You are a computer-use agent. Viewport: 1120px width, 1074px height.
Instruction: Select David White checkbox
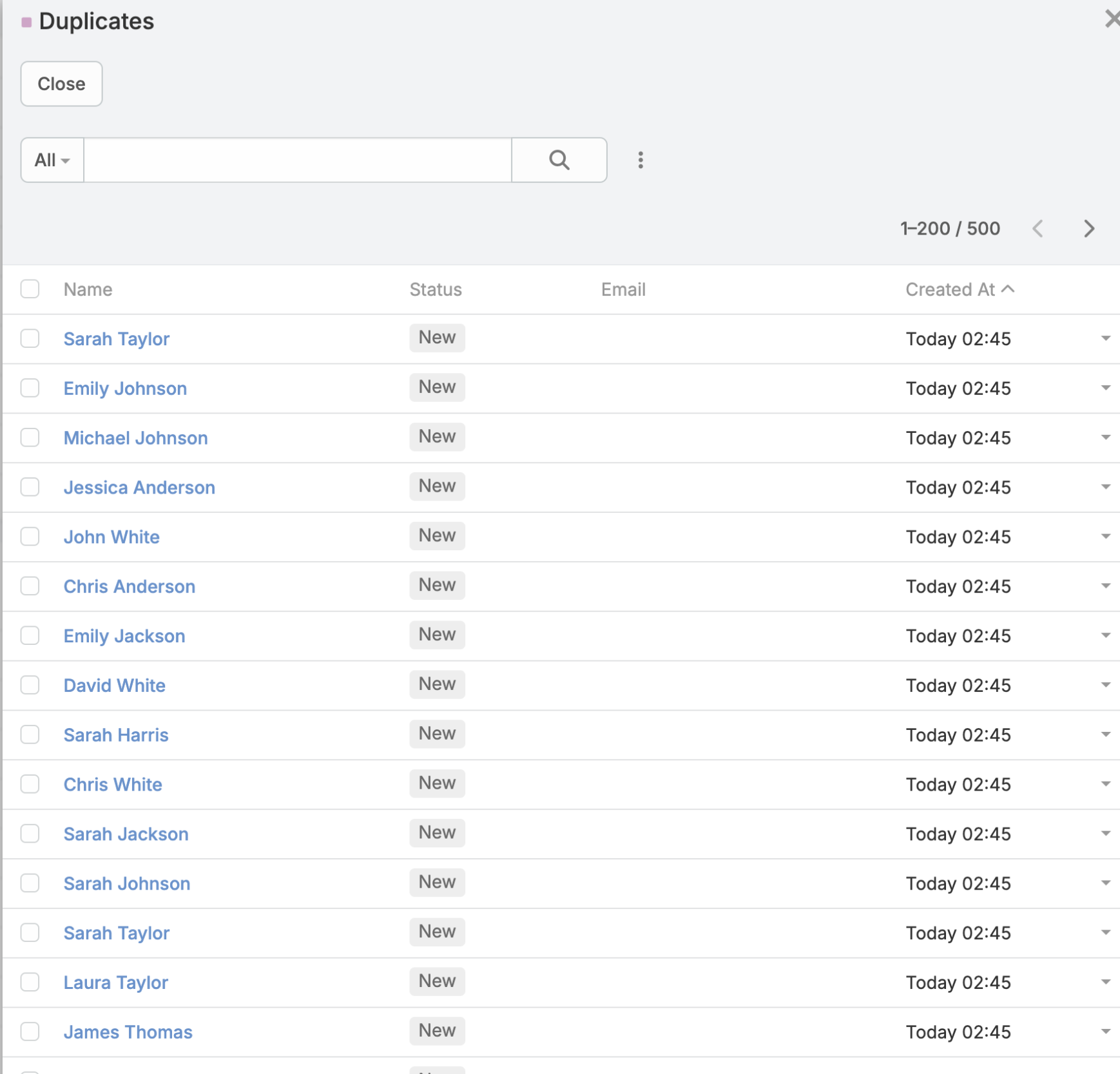pos(30,685)
